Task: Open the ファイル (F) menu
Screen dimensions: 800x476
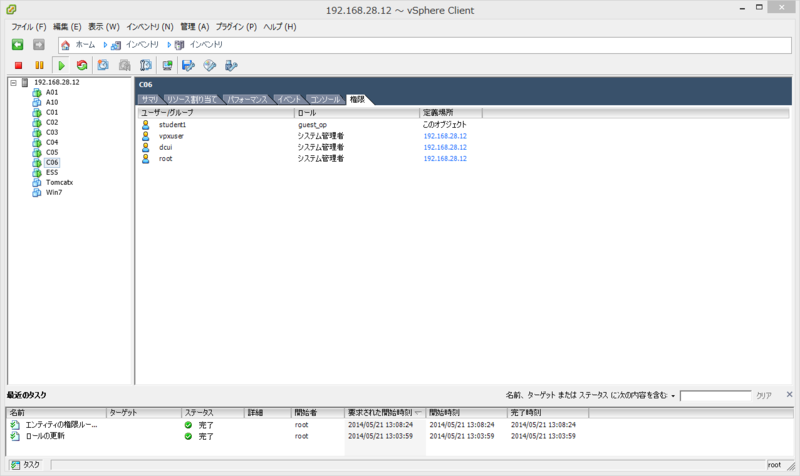Action: coord(29,27)
